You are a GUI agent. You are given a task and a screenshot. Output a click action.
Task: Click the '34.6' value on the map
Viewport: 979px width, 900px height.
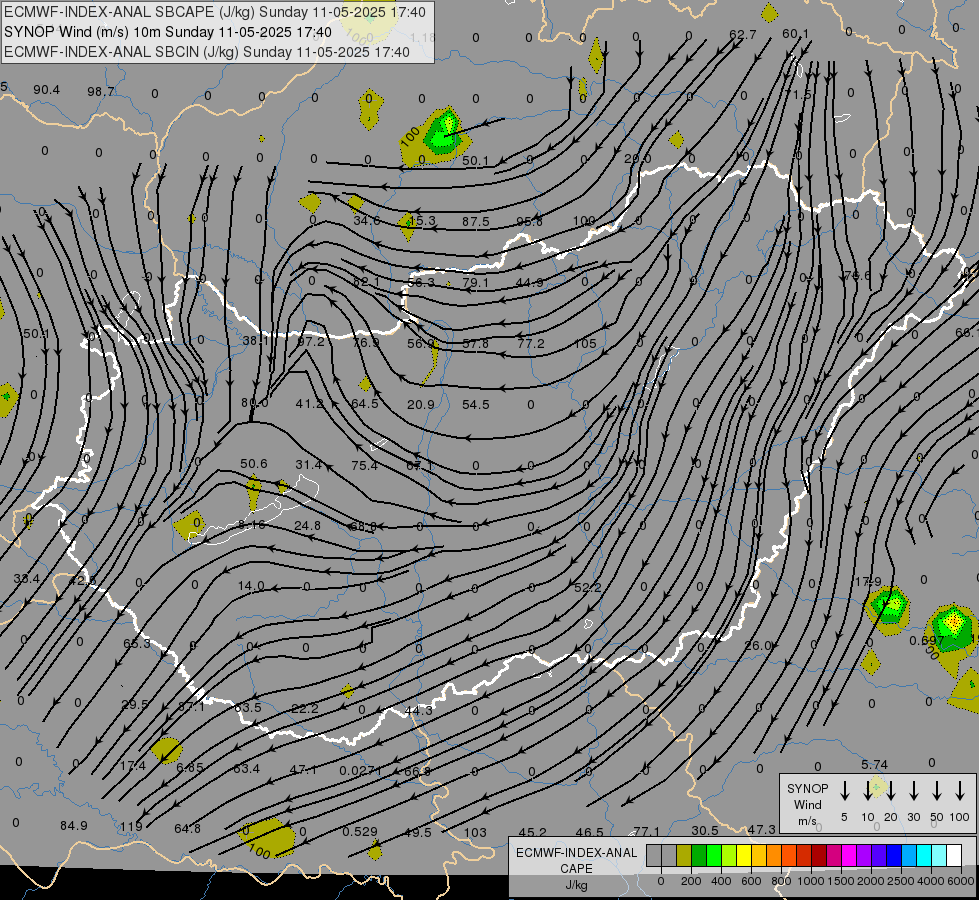367,220
